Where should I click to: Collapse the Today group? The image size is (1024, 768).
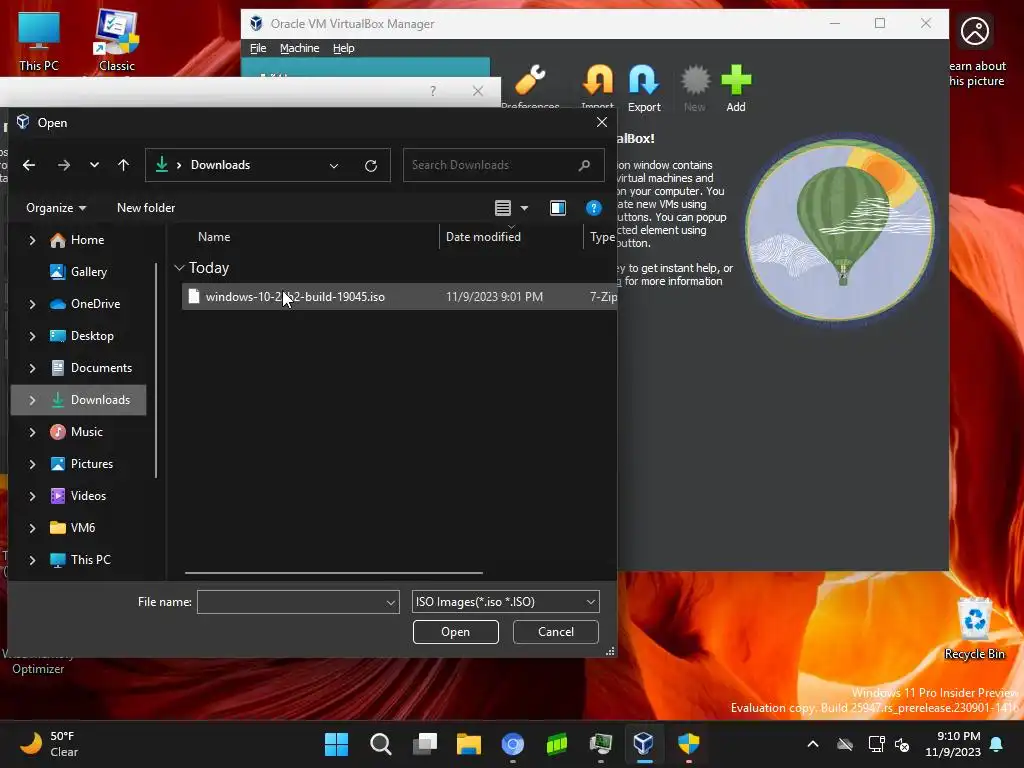point(179,268)
